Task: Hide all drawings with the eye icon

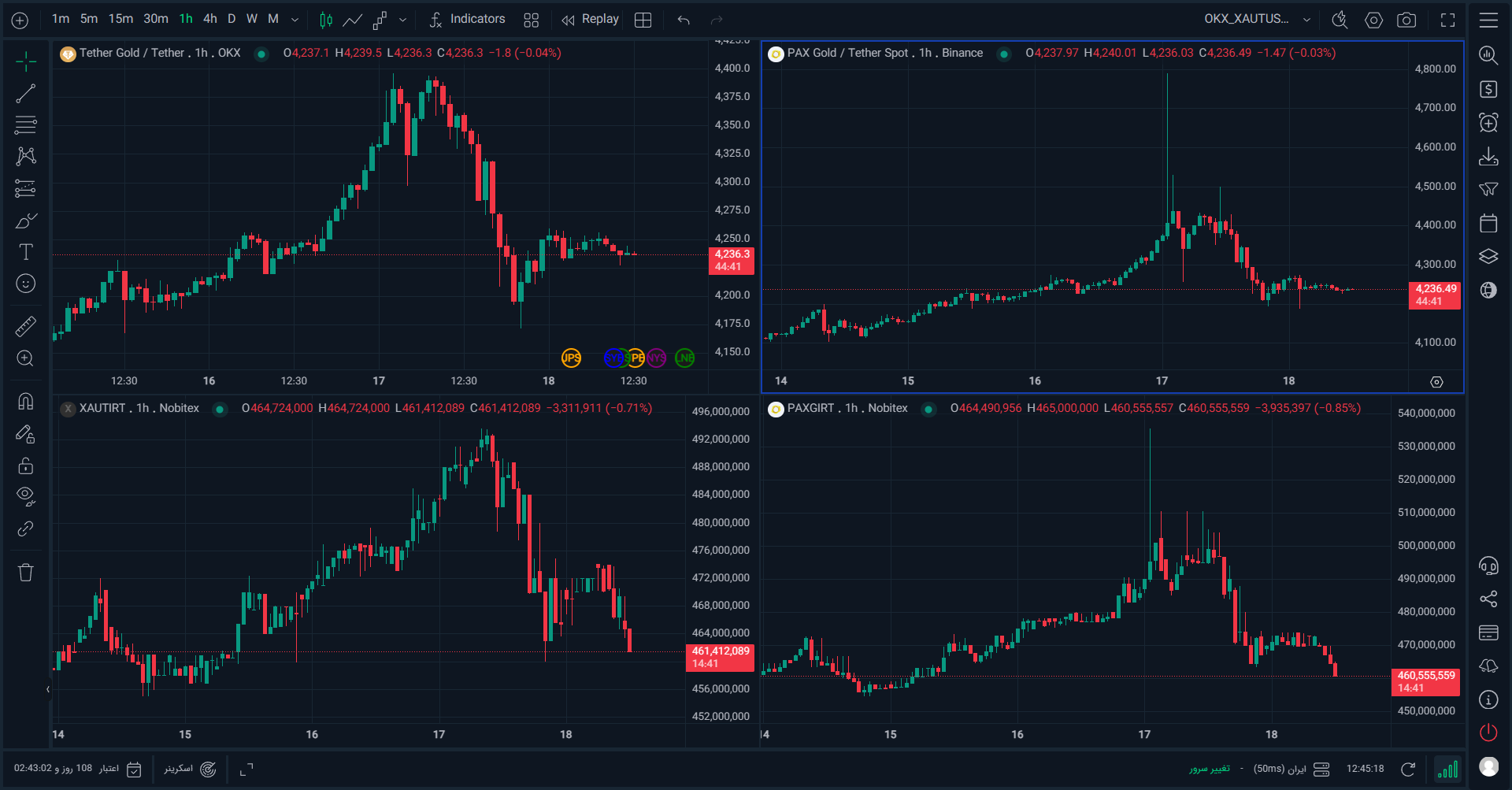Action: [26, 496]
